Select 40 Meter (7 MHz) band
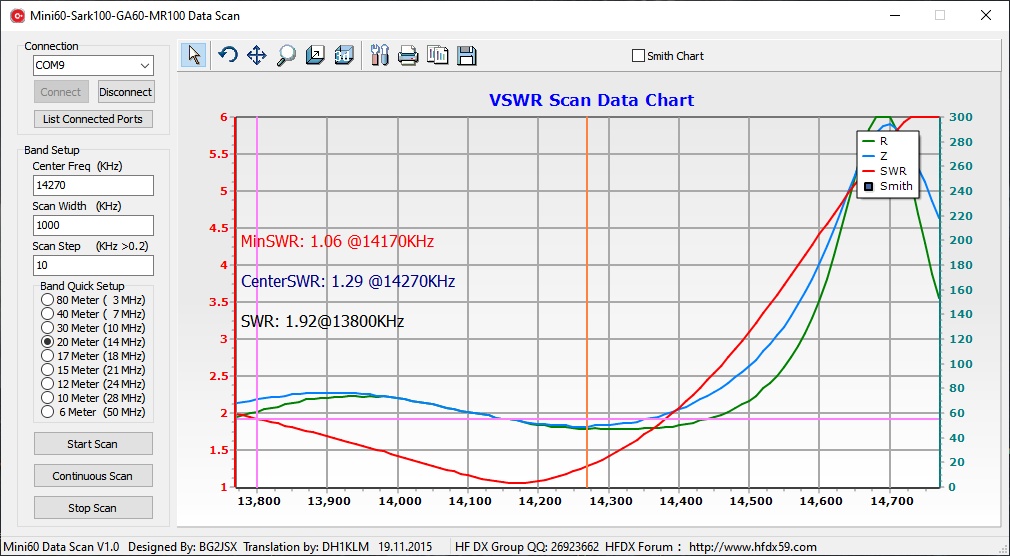 48,314
